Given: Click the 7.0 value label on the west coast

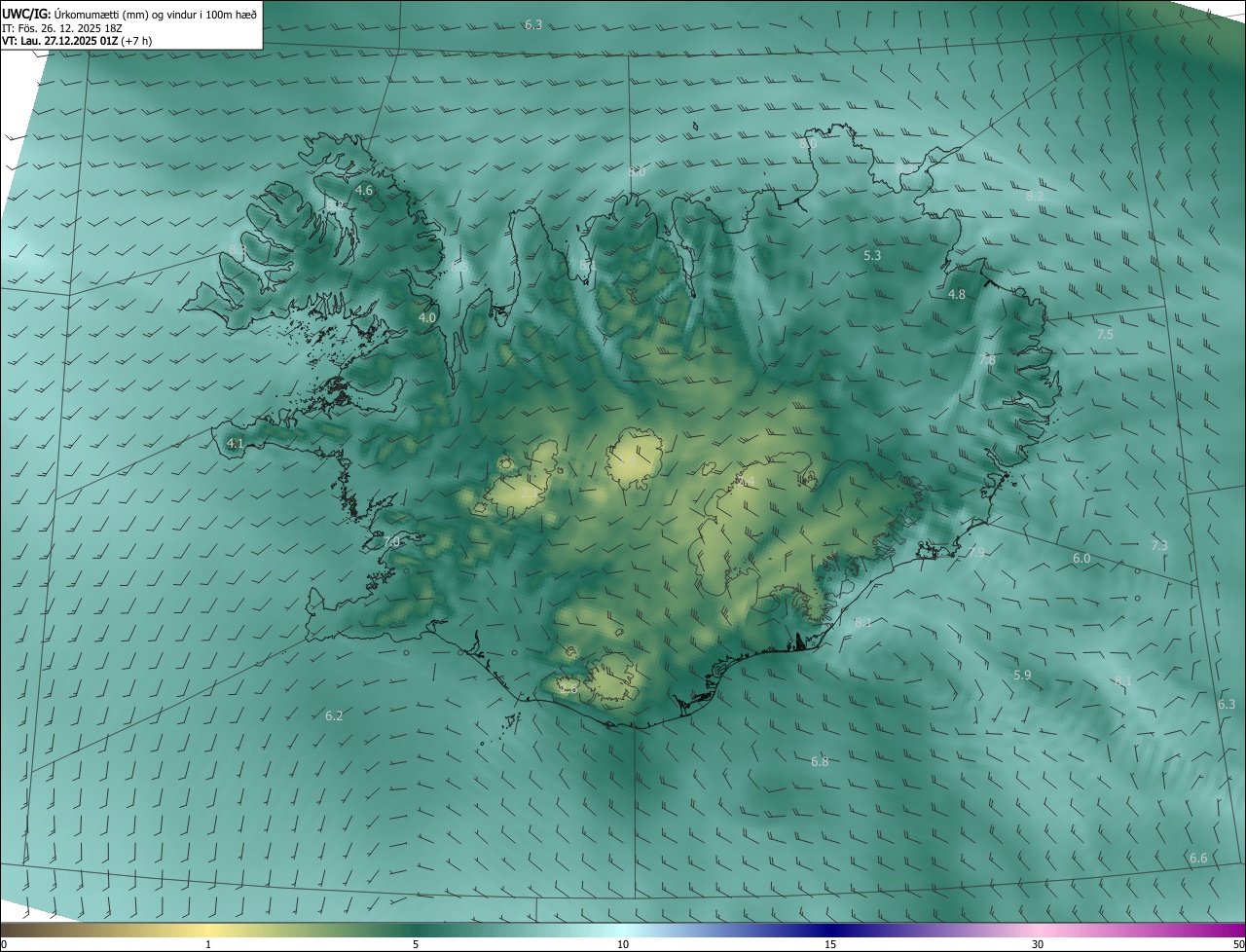Looking at the screenshot, I should coord(391,541).
